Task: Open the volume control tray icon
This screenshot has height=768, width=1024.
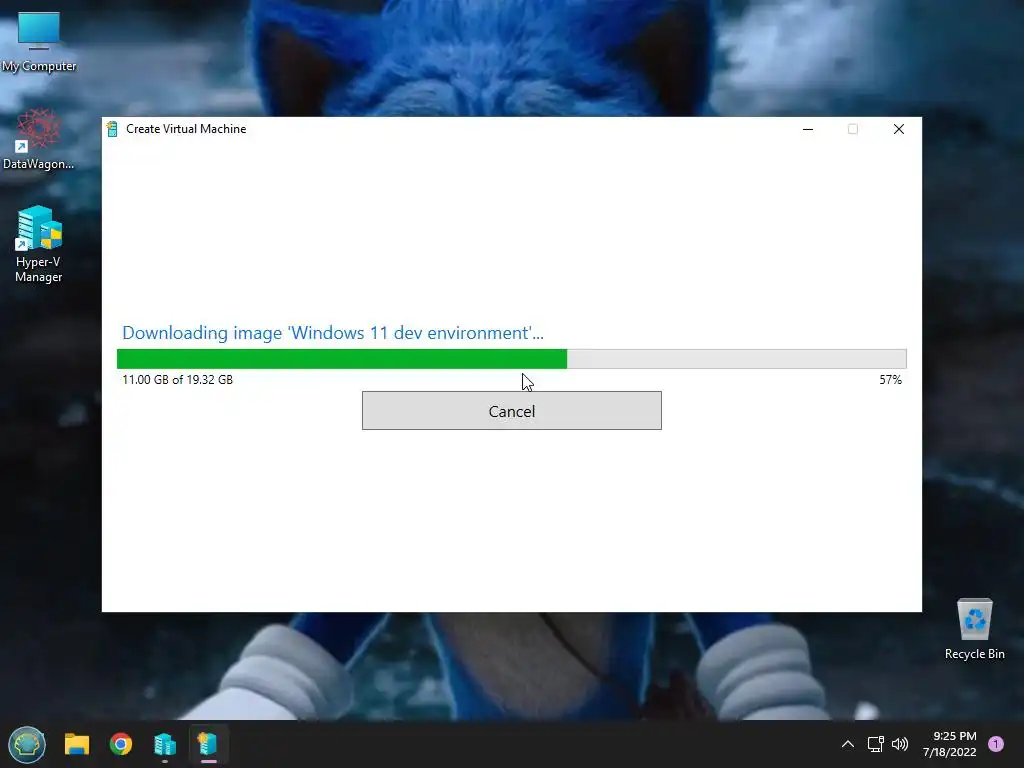Action: (x=900, y=744)
